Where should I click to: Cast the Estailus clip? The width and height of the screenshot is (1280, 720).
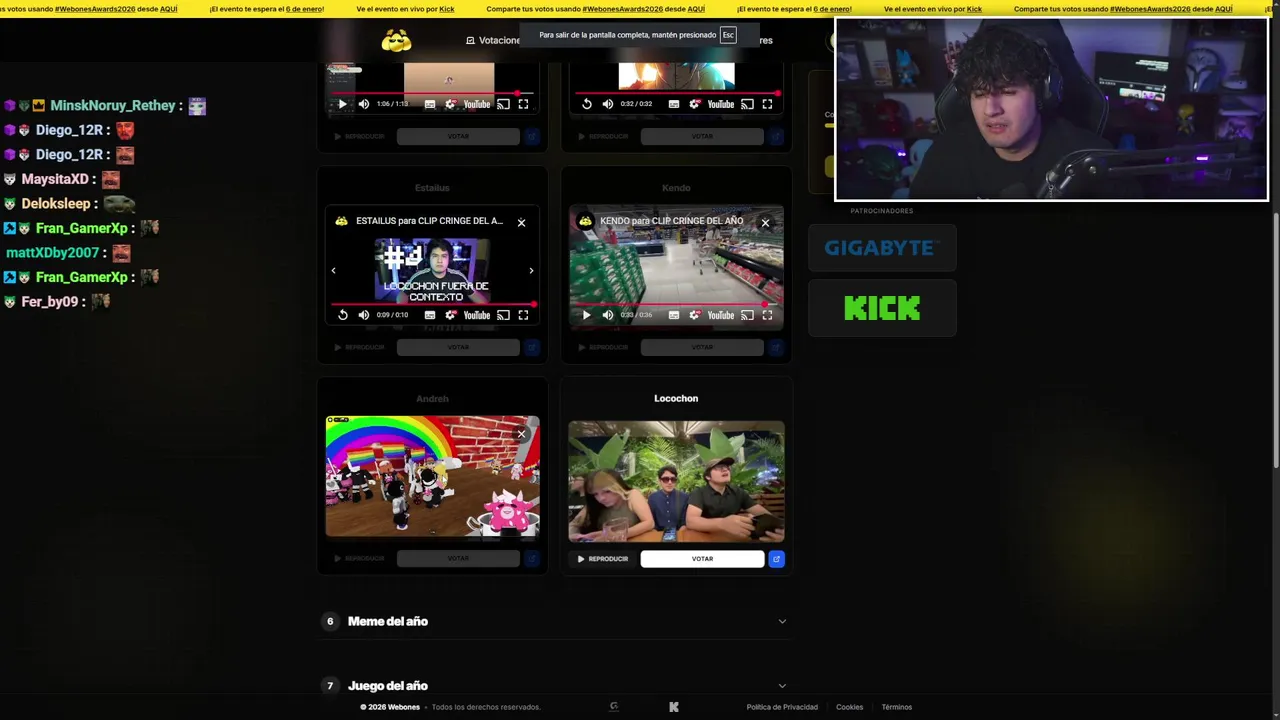click(503, 315)
